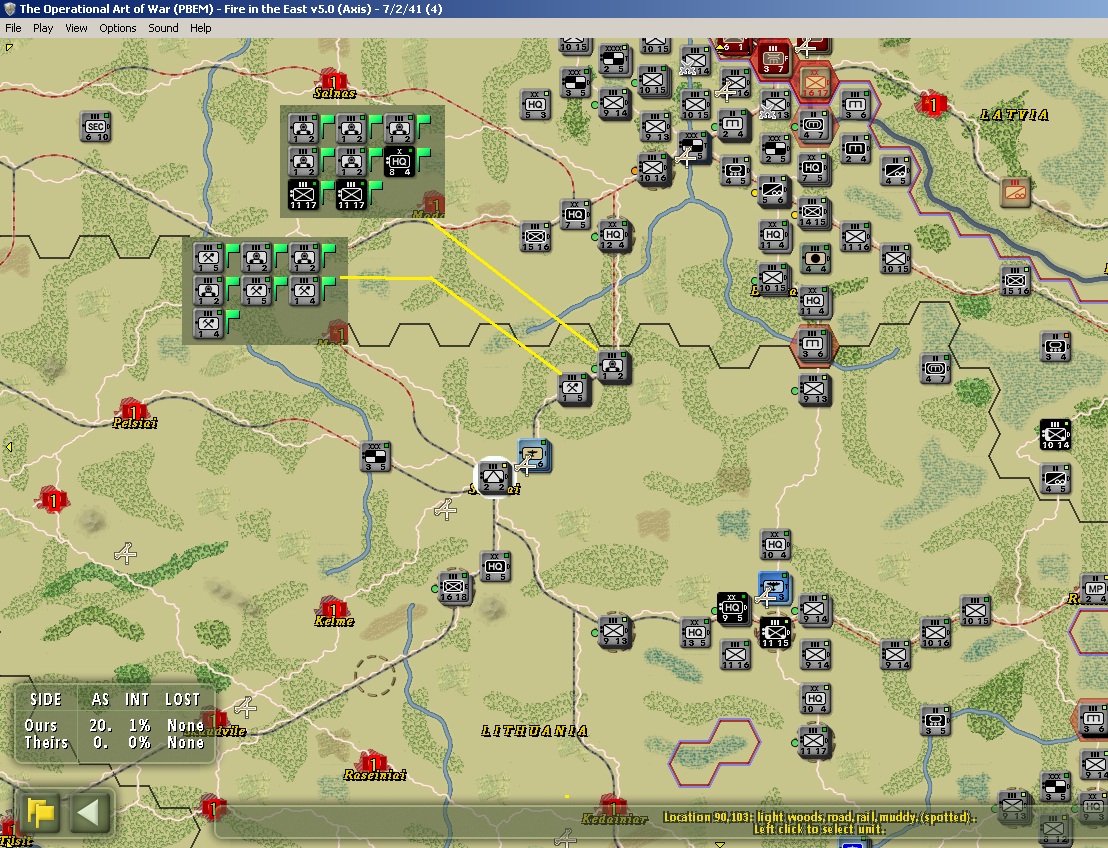Click the 'Ours' row label in panel
The width and height of the screenshot is (1108, 848).
tap(41, 726)
